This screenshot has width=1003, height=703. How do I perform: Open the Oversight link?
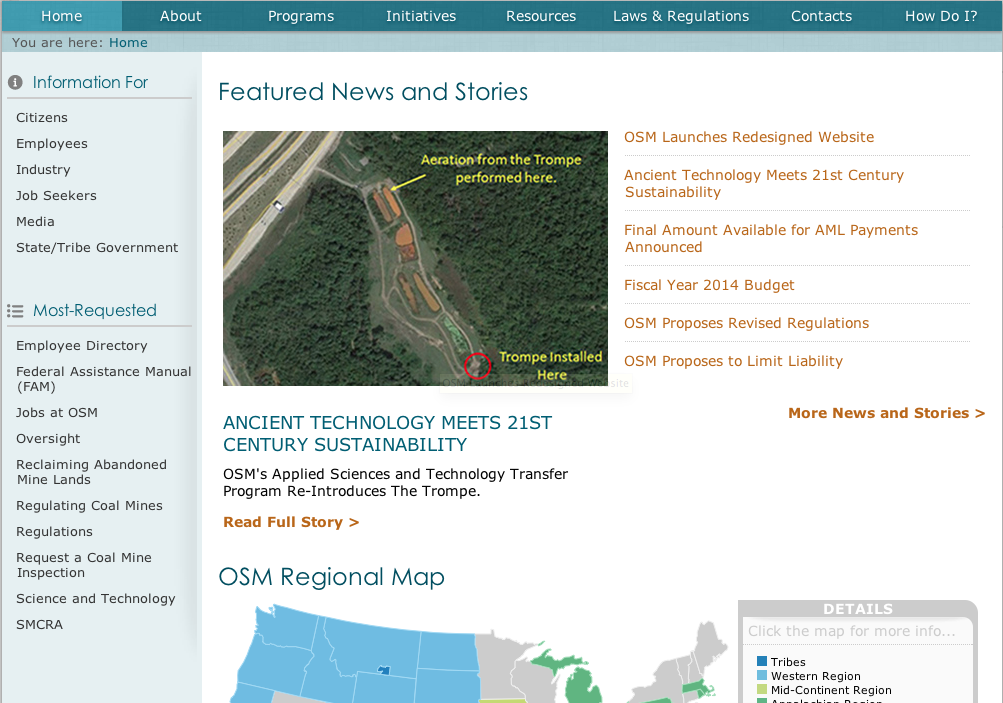pyautogui.click(x=48, y=439)
